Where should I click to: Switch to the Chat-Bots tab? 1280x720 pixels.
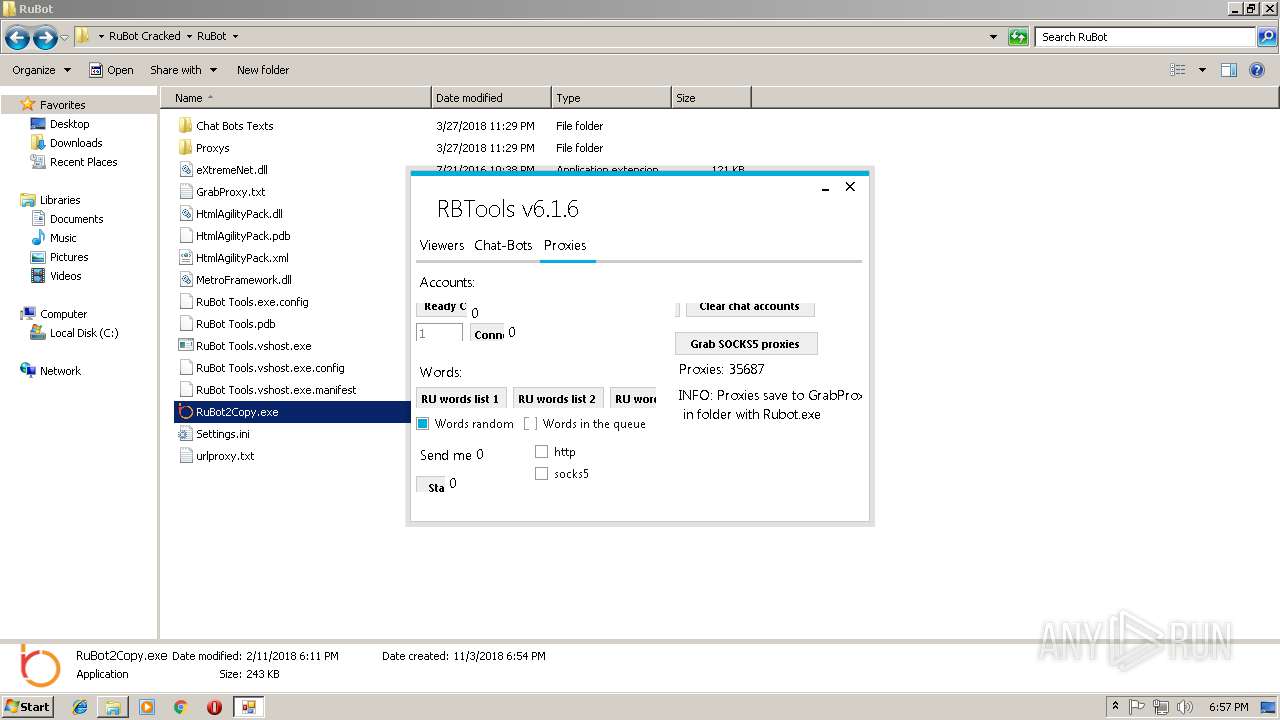coord(503,245)
